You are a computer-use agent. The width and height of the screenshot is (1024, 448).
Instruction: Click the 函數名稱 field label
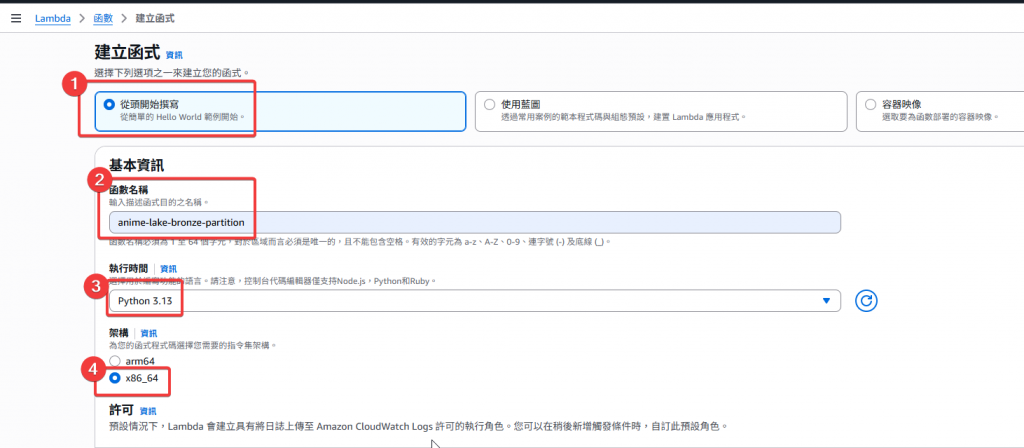(x=127, y=189)
